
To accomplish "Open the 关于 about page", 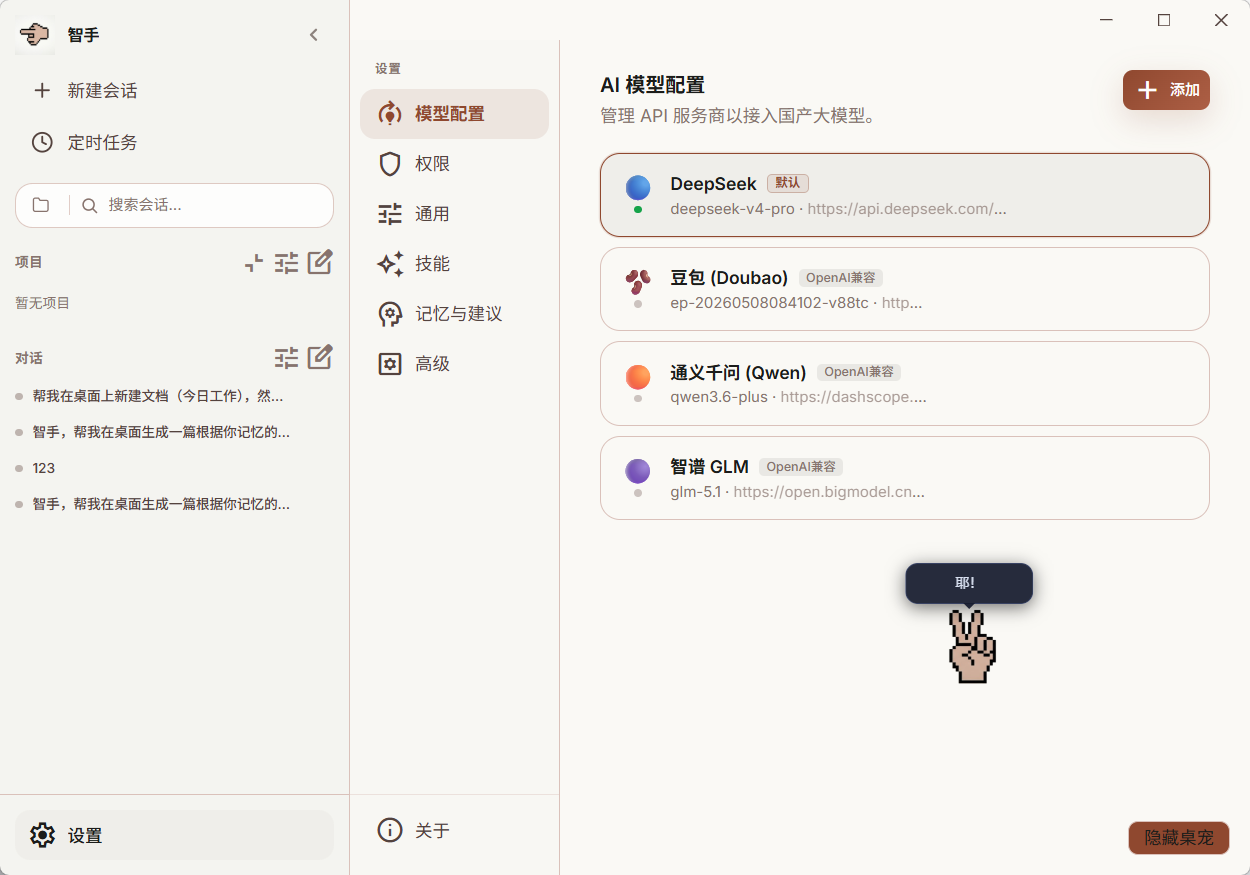I will tap(454, 830).
